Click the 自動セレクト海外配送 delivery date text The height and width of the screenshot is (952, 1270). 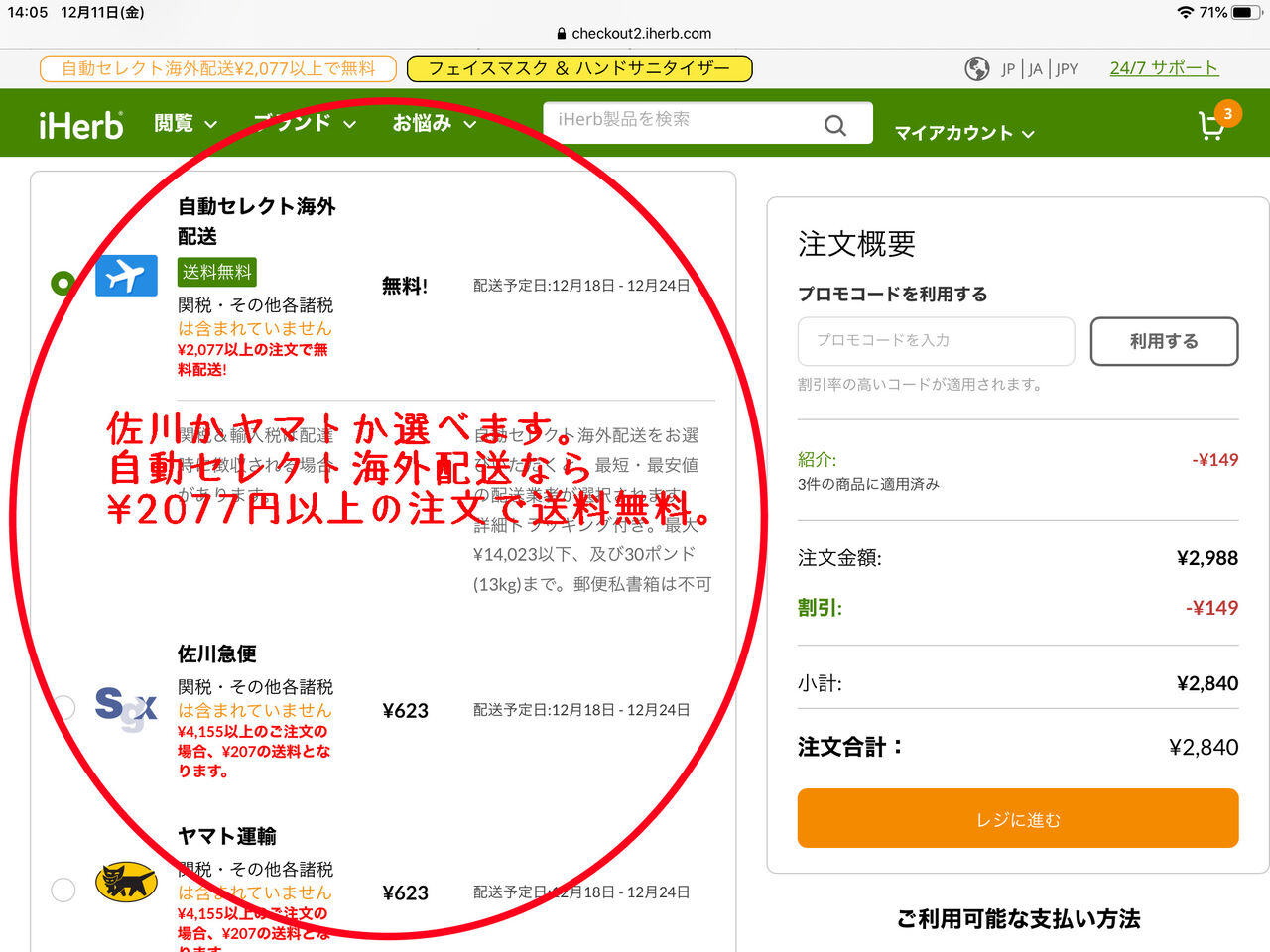[x=581, y=286]
